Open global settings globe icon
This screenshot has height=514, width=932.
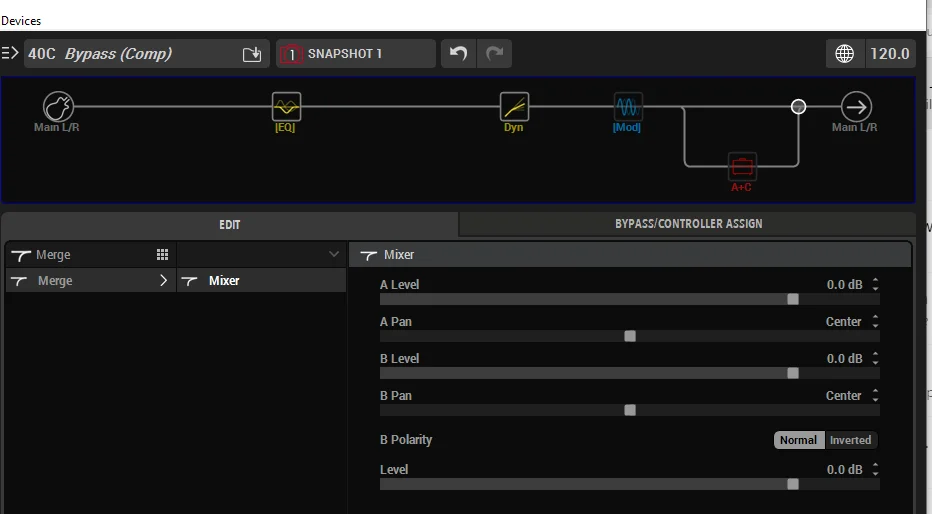click(844, 54)
